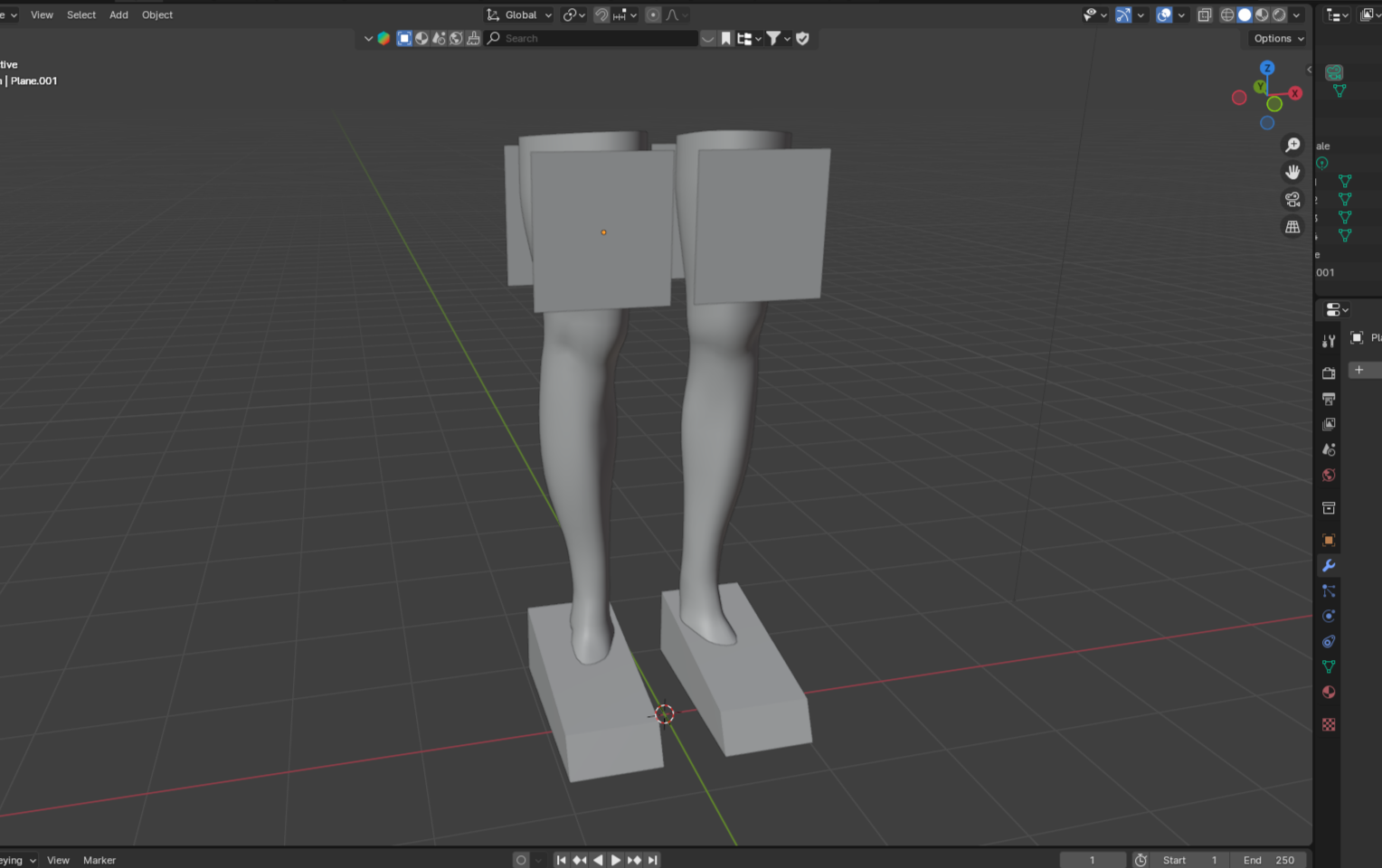This screenshot has width=1382, height=868.
Task: Open the Render properties tab
Action: (x=1329, y=373)
